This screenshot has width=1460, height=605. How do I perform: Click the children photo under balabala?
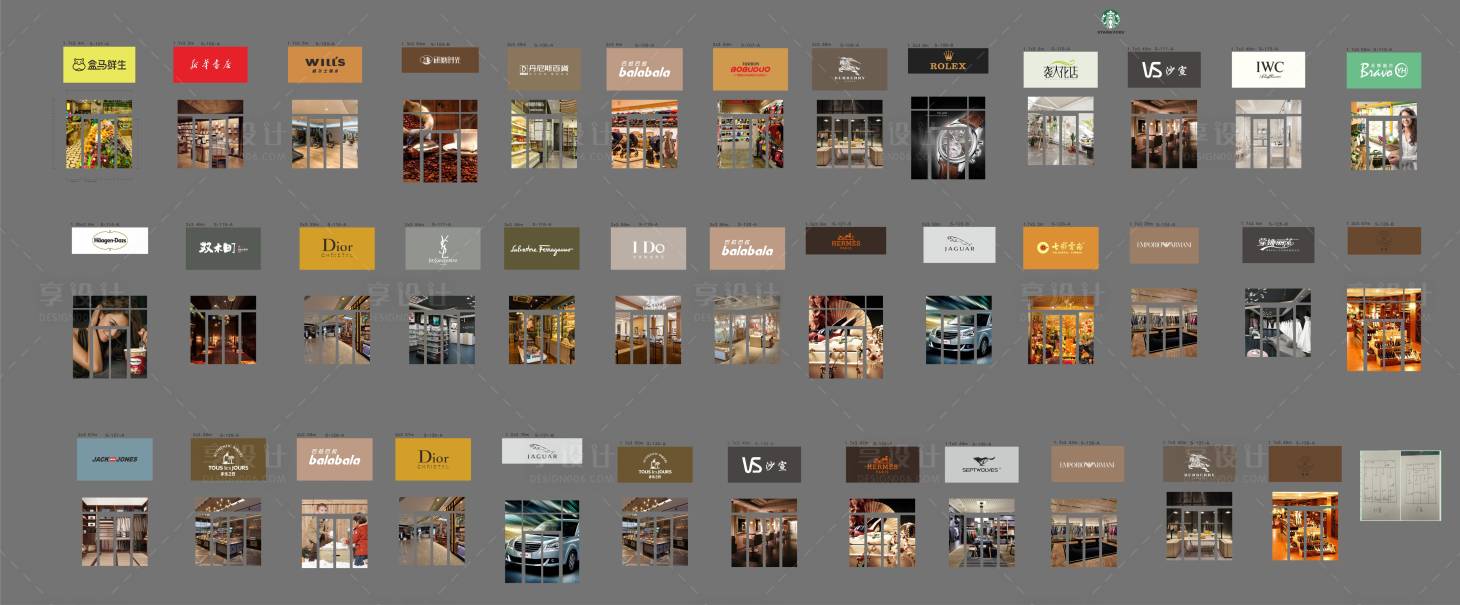pyautogui.click(x=335, y=534)
